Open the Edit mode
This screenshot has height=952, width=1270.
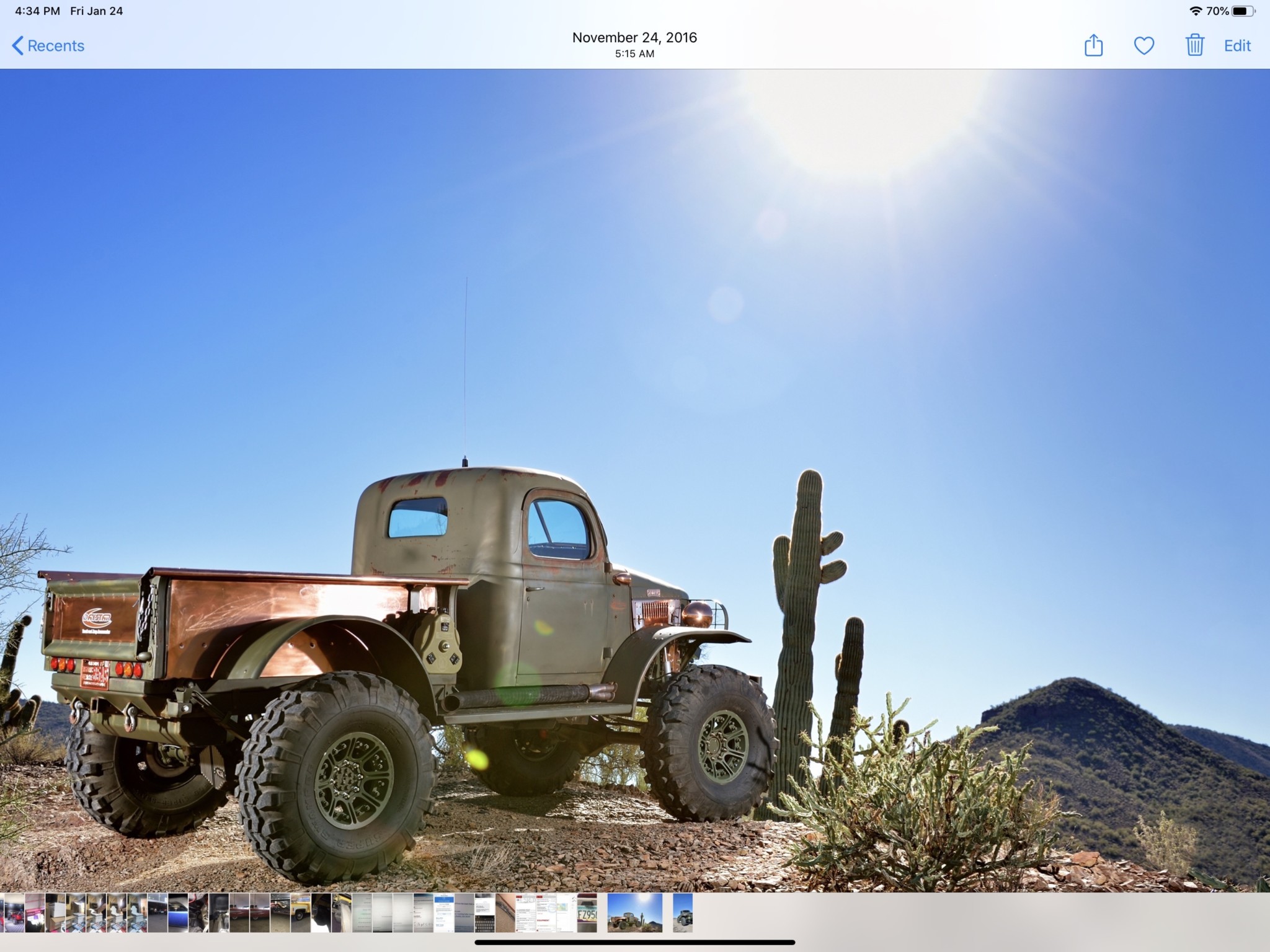click(1237, 45)
